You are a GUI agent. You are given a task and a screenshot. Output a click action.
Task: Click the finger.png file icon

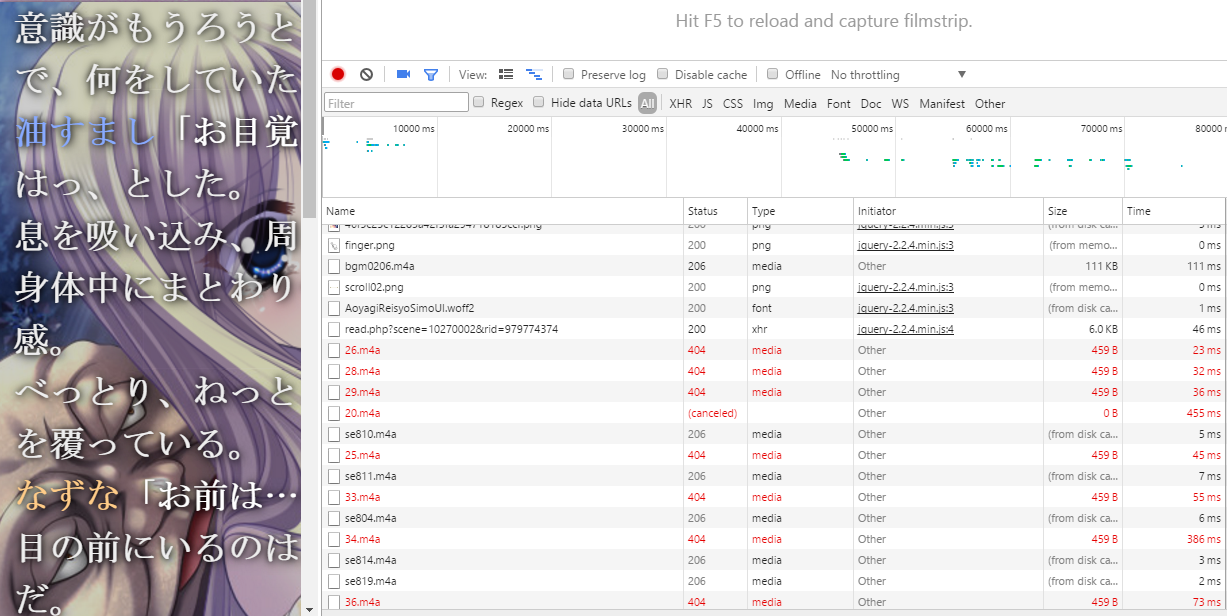click(334, 245)
